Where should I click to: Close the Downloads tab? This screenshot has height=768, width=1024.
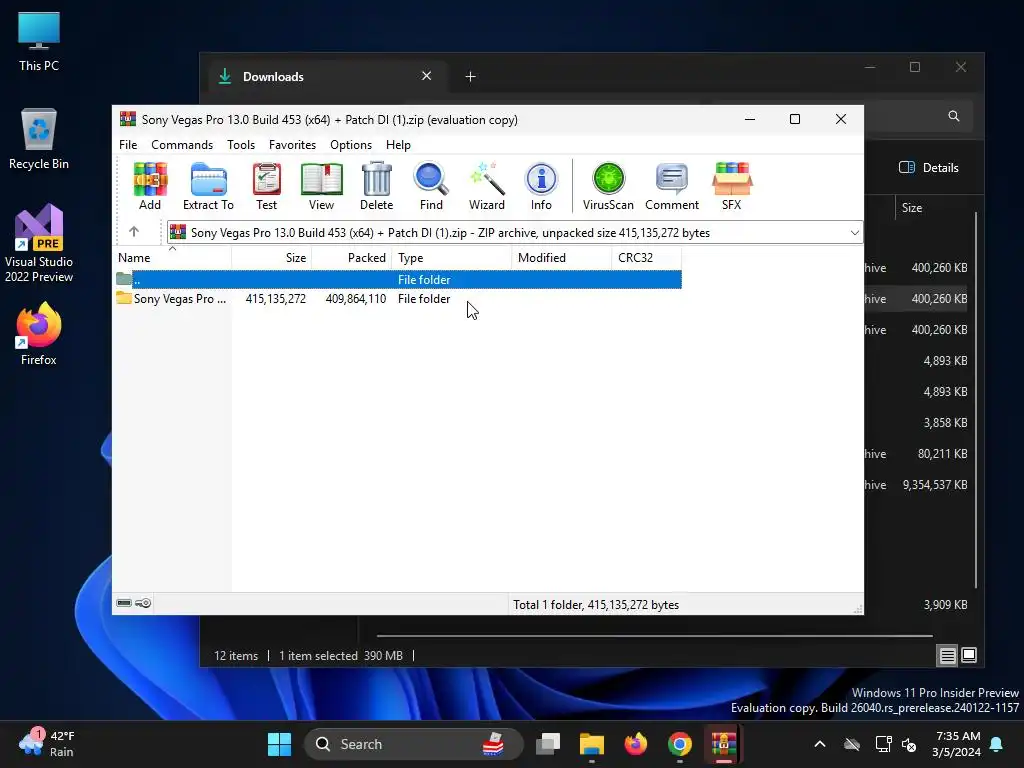click(426, 76)
